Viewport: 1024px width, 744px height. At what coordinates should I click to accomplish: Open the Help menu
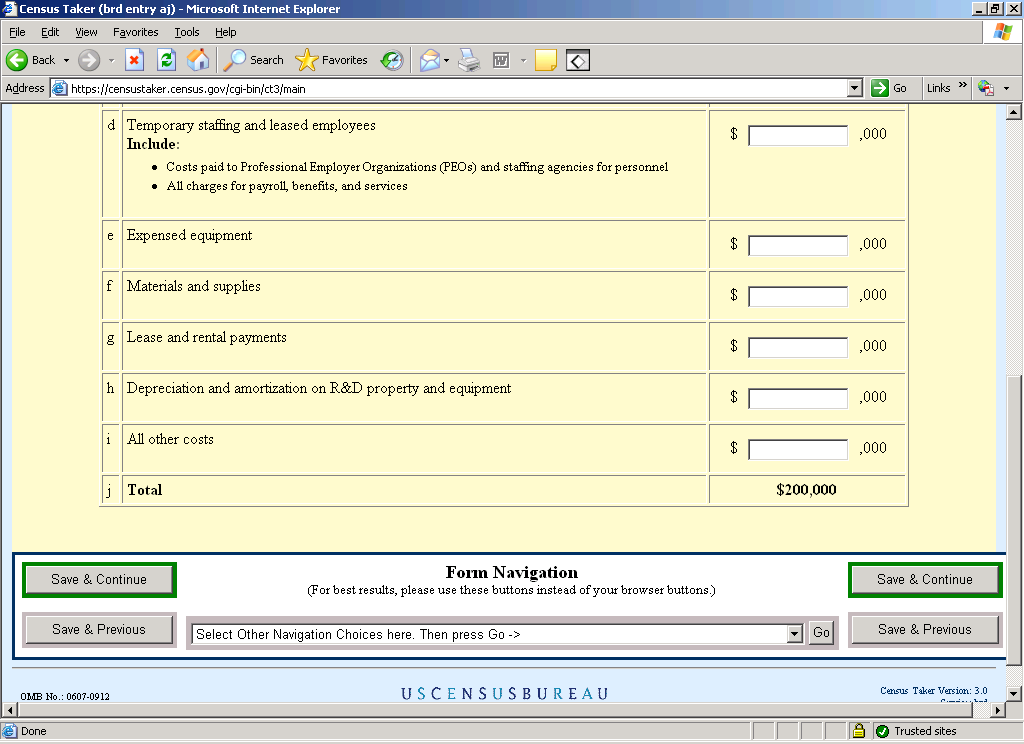(x=225, y=32)
